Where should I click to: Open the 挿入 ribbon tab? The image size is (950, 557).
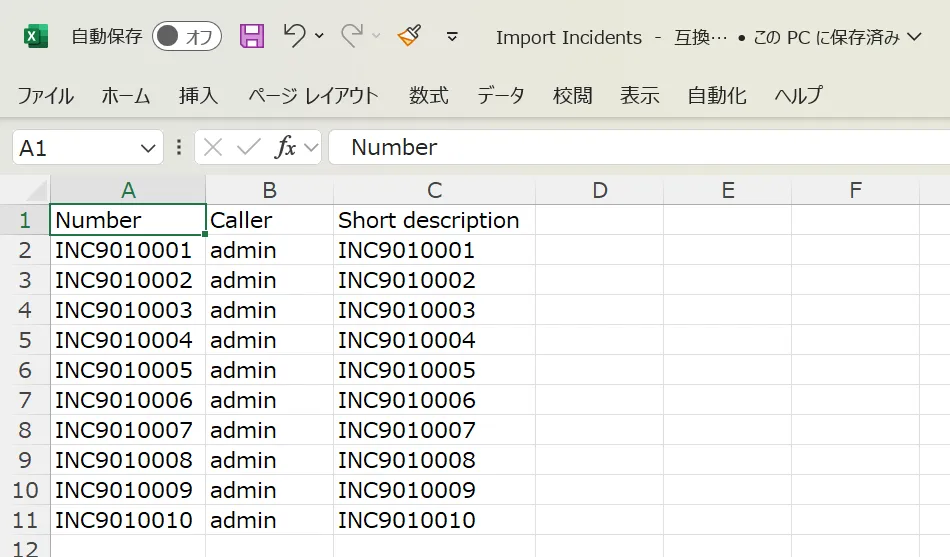coord(198,95)
